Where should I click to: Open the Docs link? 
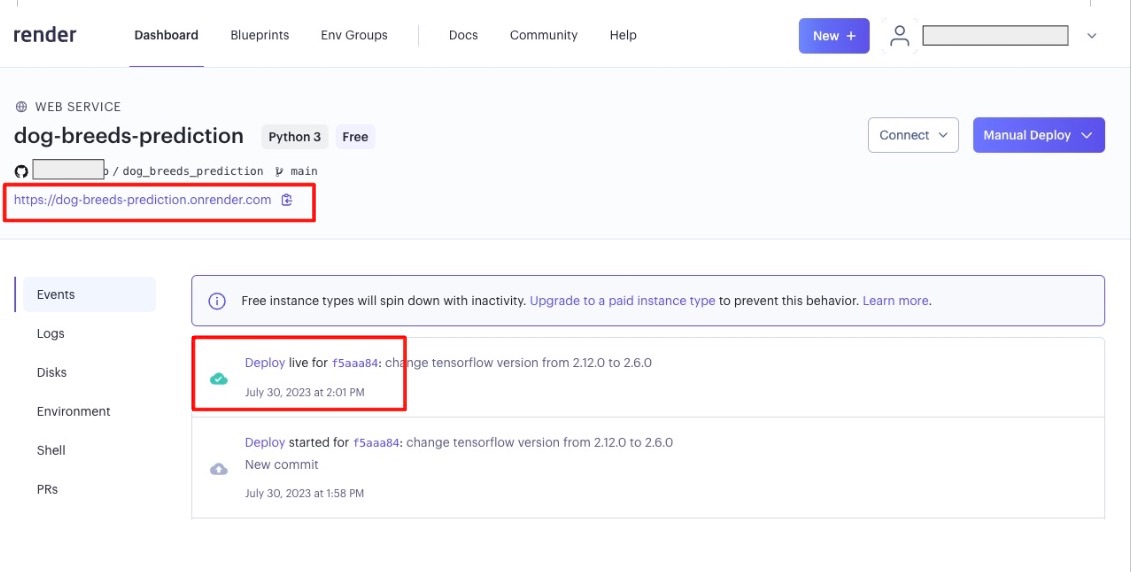pos(463,35)
